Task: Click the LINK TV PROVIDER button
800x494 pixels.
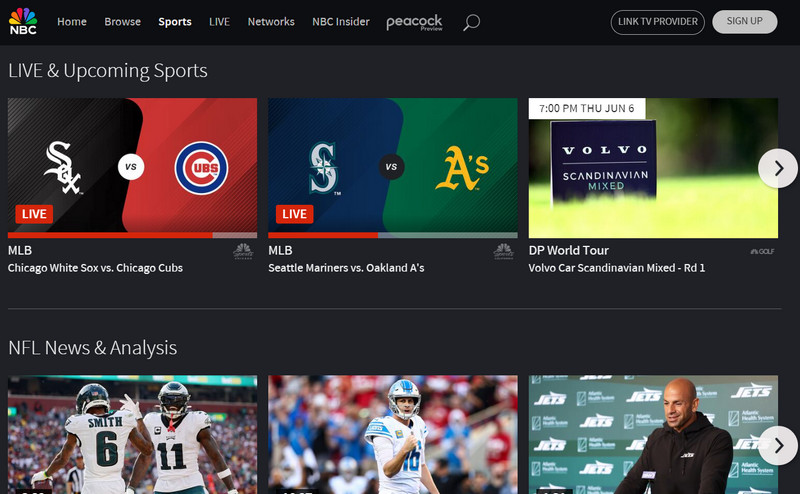Action: coord(658,22)
